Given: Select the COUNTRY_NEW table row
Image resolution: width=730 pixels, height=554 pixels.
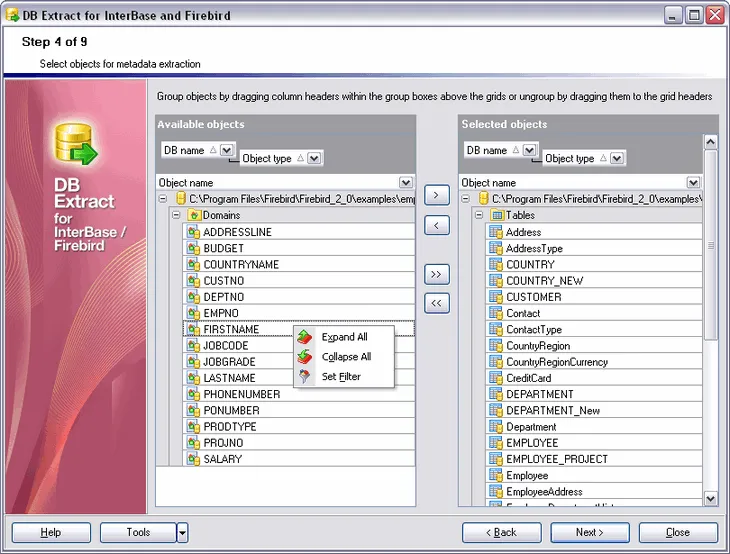Looking at the screenshot, I should pos(594,281).
